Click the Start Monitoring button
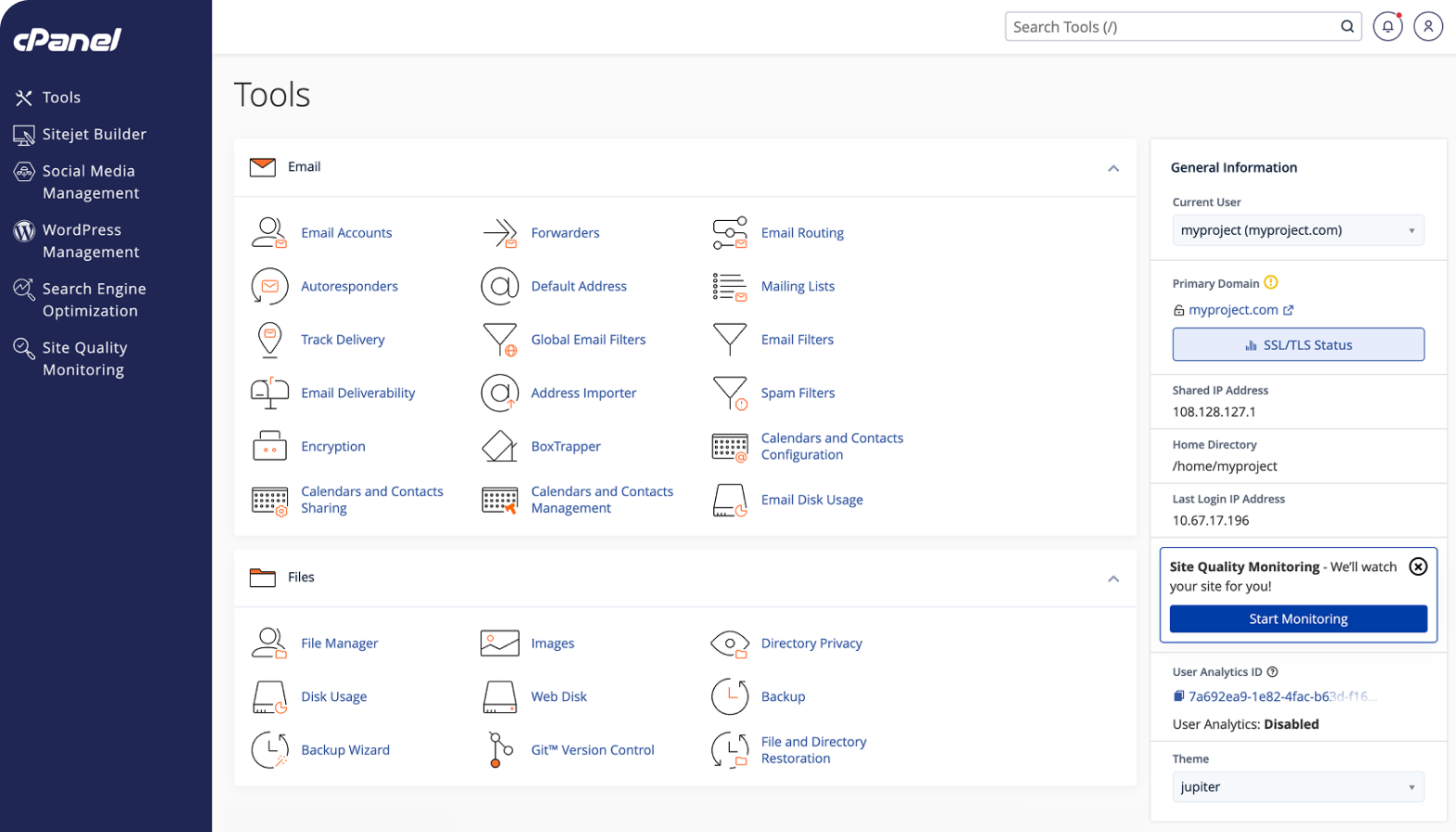This screenshot has width=1456, height=832. click(1298, 619)
